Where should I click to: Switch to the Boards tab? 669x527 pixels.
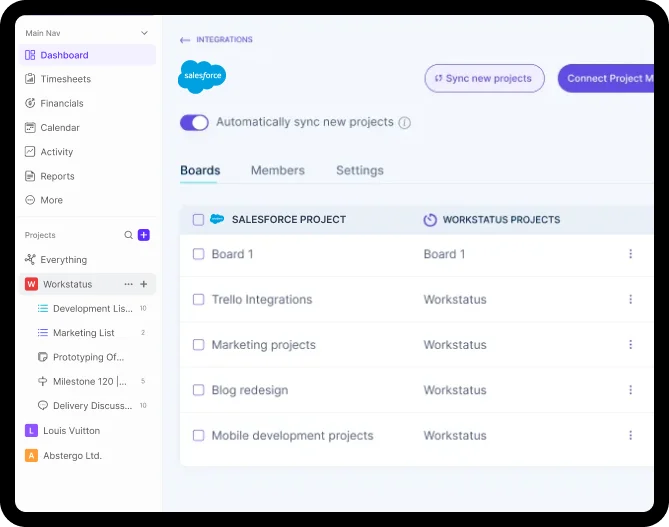click(x=200, y=171)
